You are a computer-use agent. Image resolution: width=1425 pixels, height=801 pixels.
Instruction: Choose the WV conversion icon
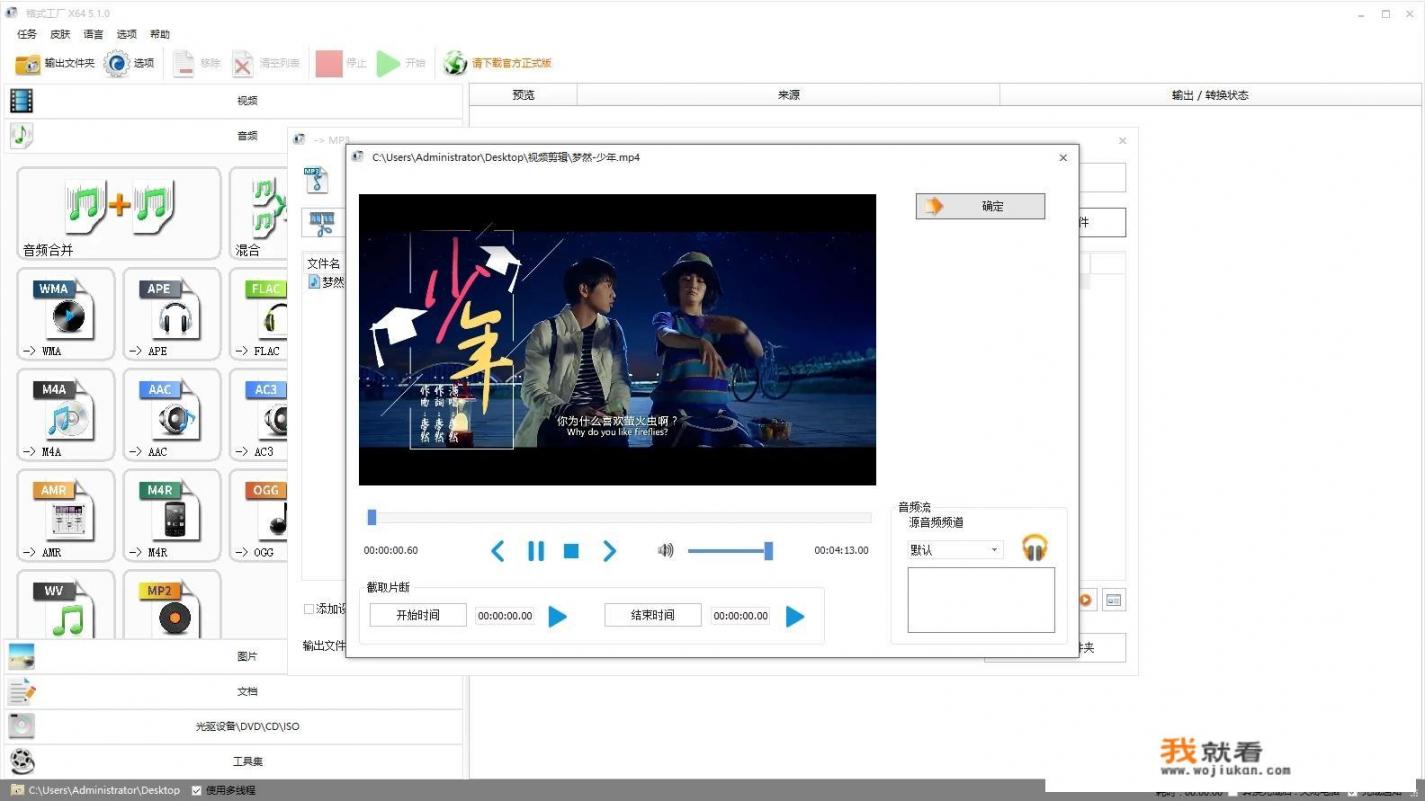click(x=66, y=605)
